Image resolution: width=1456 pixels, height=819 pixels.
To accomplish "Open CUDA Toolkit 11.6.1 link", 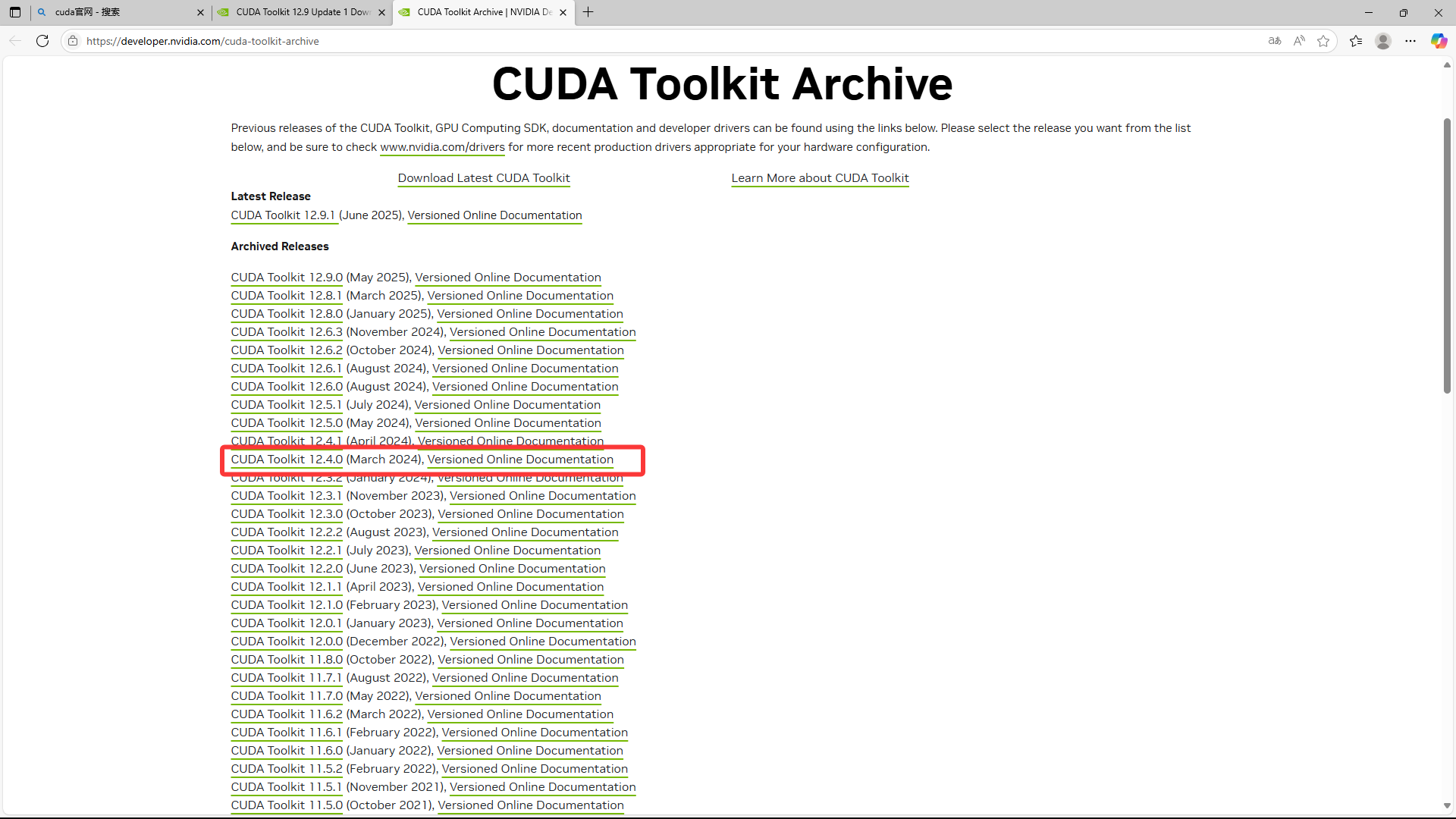I will [x=287, y=733].
